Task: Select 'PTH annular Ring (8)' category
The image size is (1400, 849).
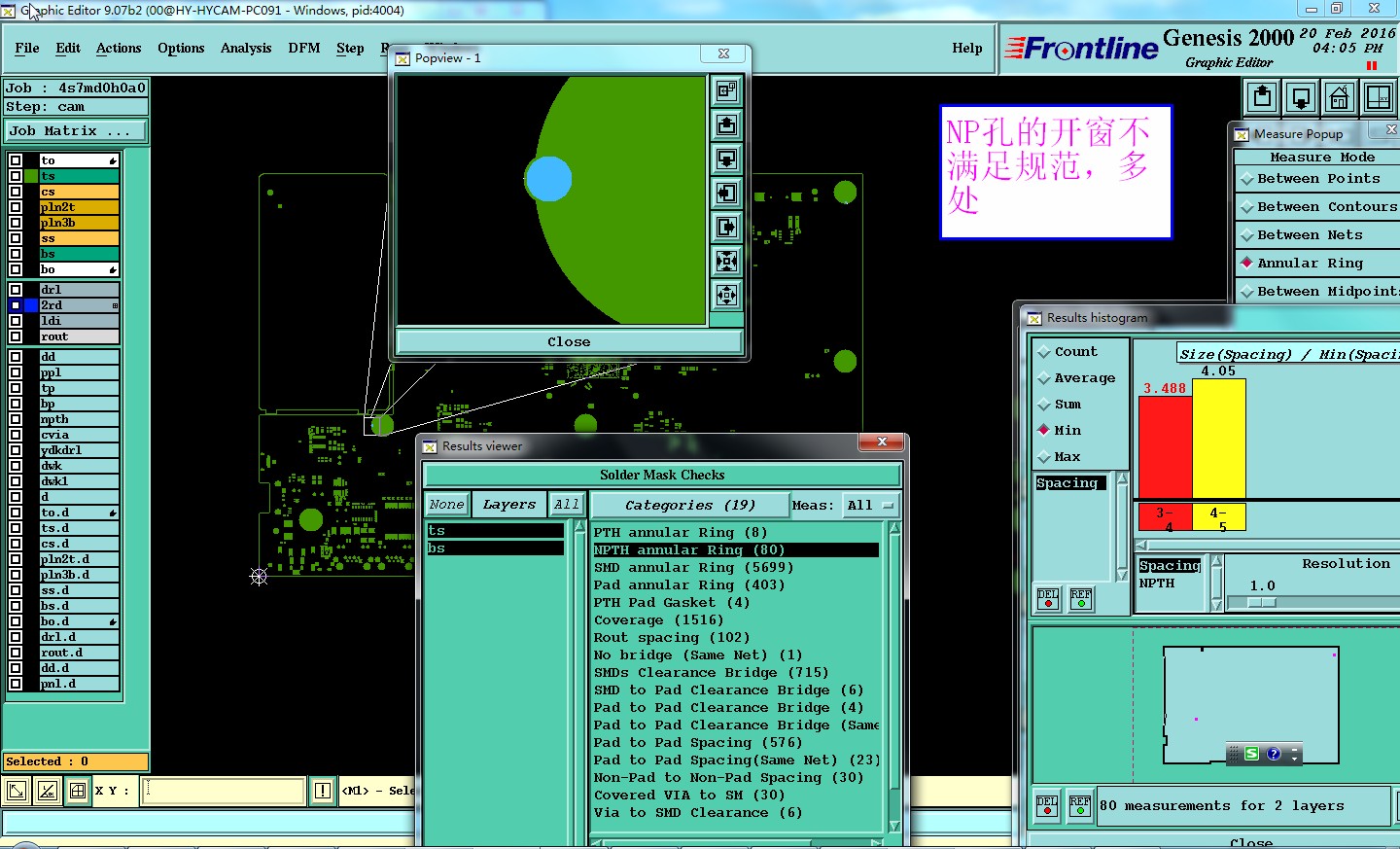Action: coord(735,533)
